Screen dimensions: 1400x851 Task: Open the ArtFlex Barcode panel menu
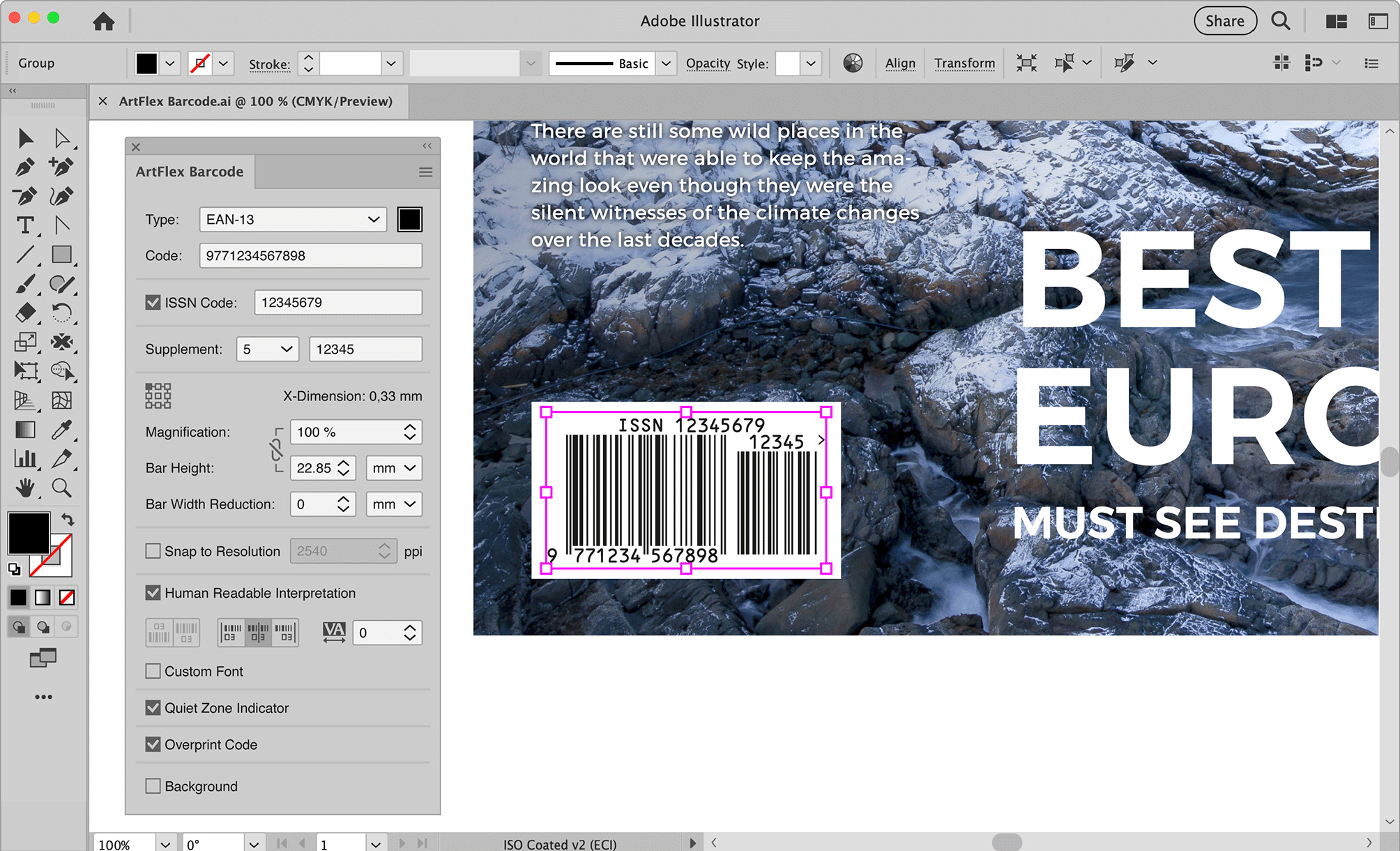click(425, 172)
